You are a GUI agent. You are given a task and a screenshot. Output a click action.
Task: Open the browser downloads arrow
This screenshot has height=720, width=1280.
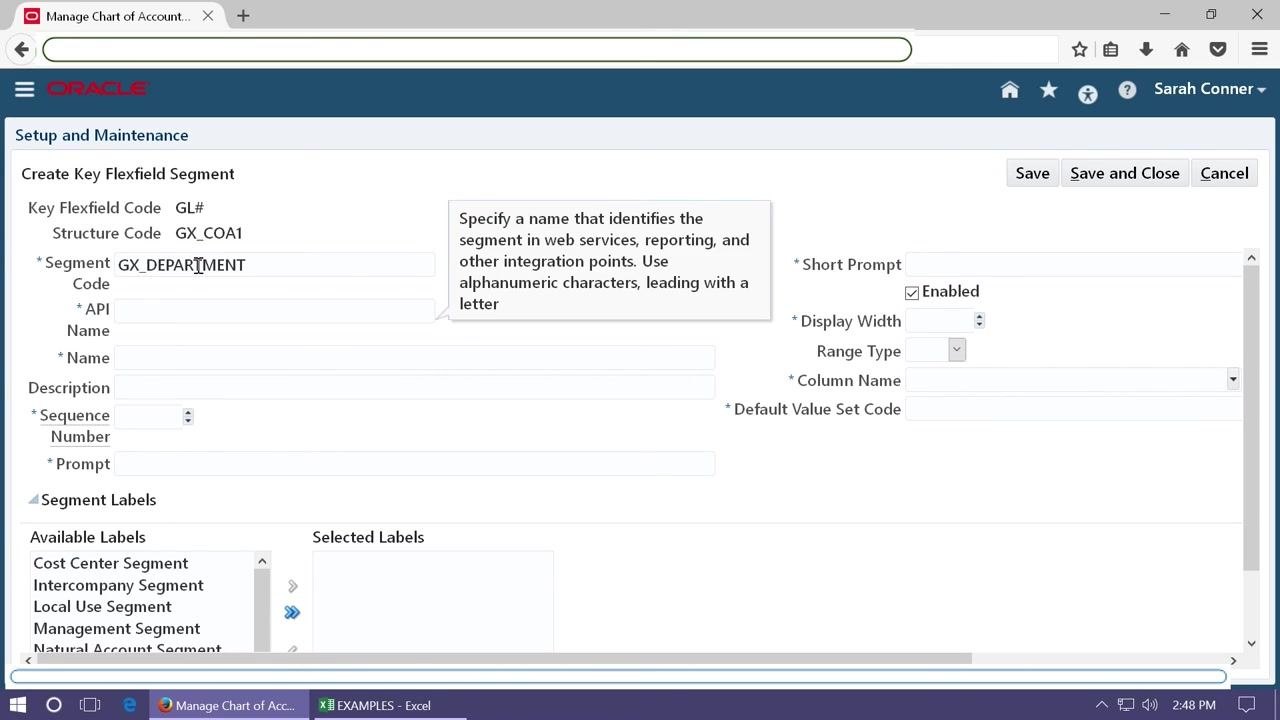[x=1146, y=49]
